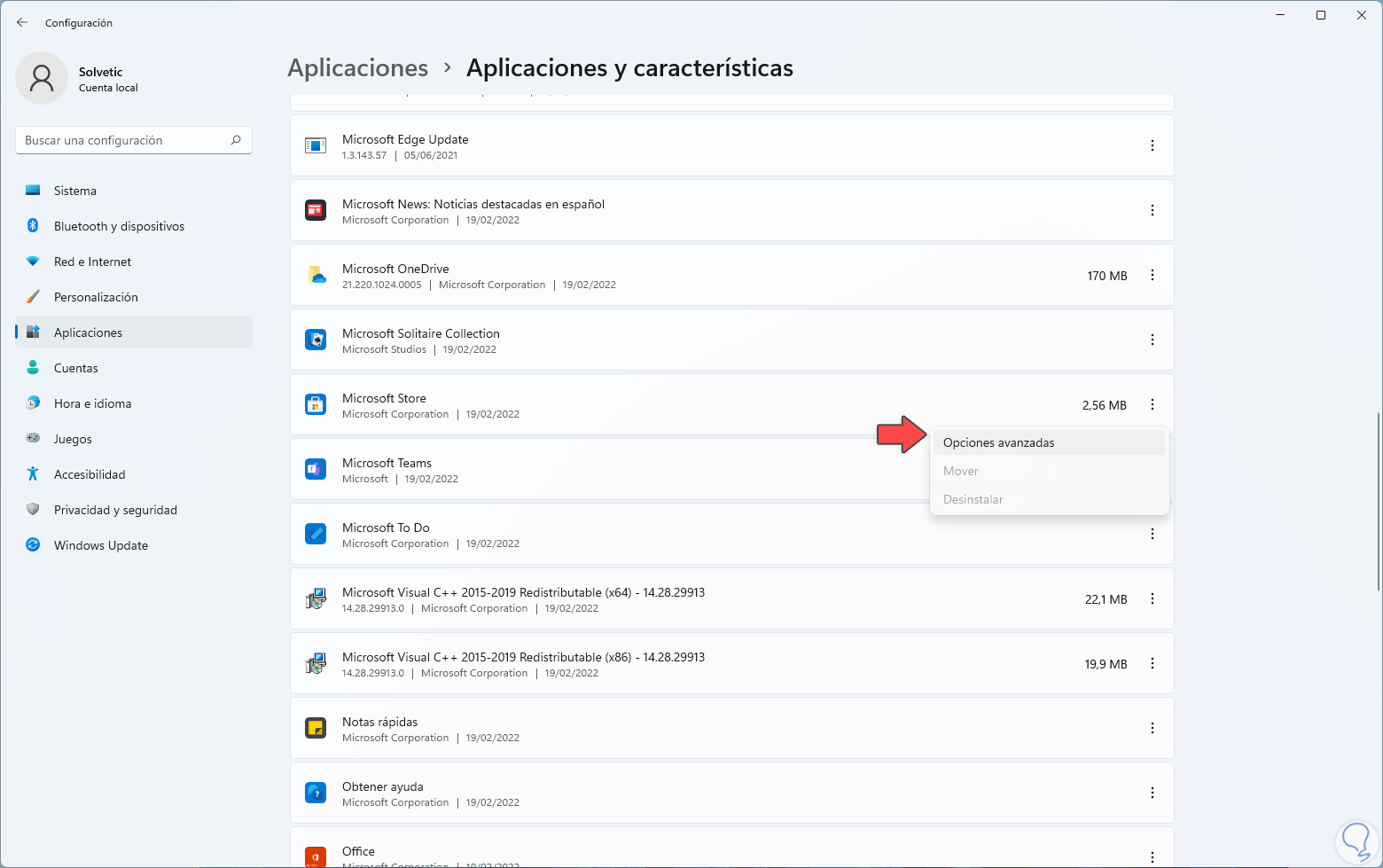Click the Microsoft News app icon
1383x868 pixels.
[x=316, y=211]
